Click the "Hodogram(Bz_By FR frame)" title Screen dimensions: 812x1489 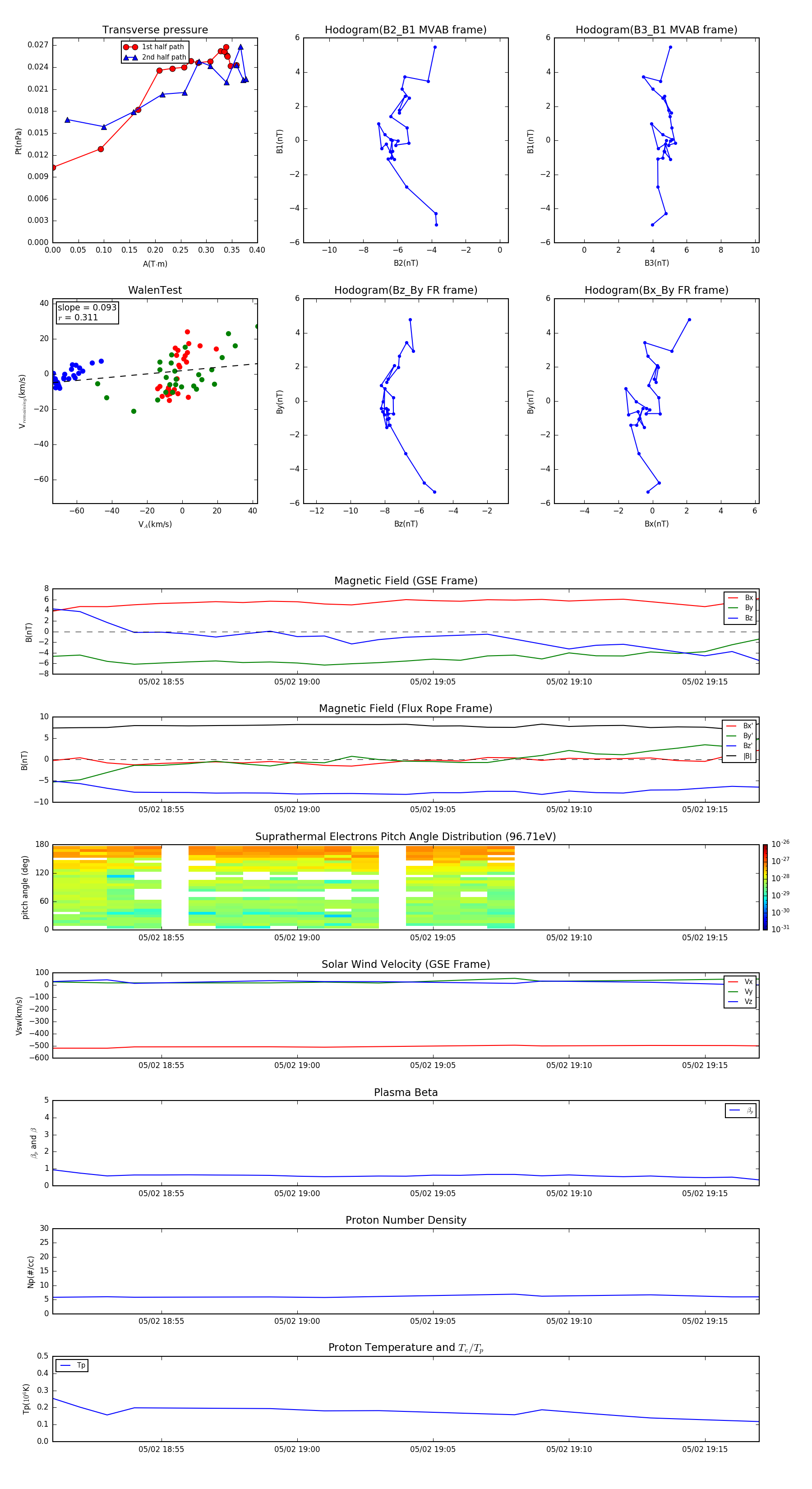point(406,290)
